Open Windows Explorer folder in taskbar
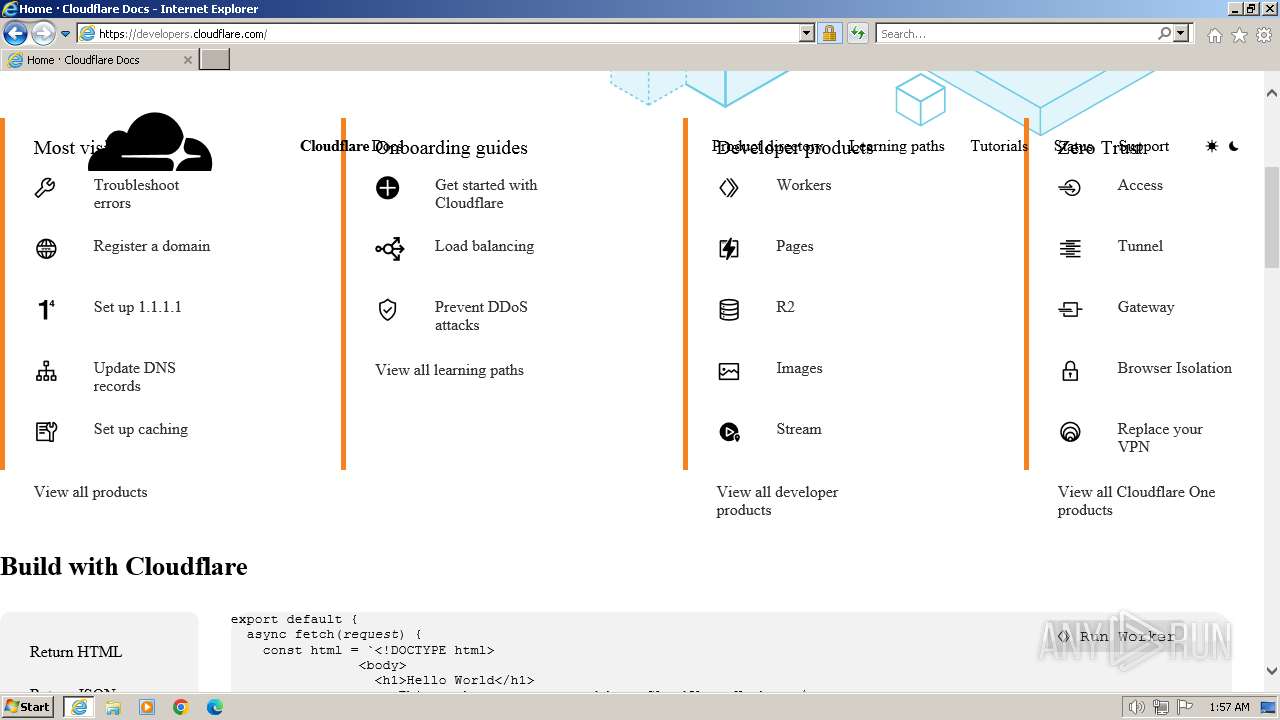This screenshot has width=1280, height=720. click(113, 707)
